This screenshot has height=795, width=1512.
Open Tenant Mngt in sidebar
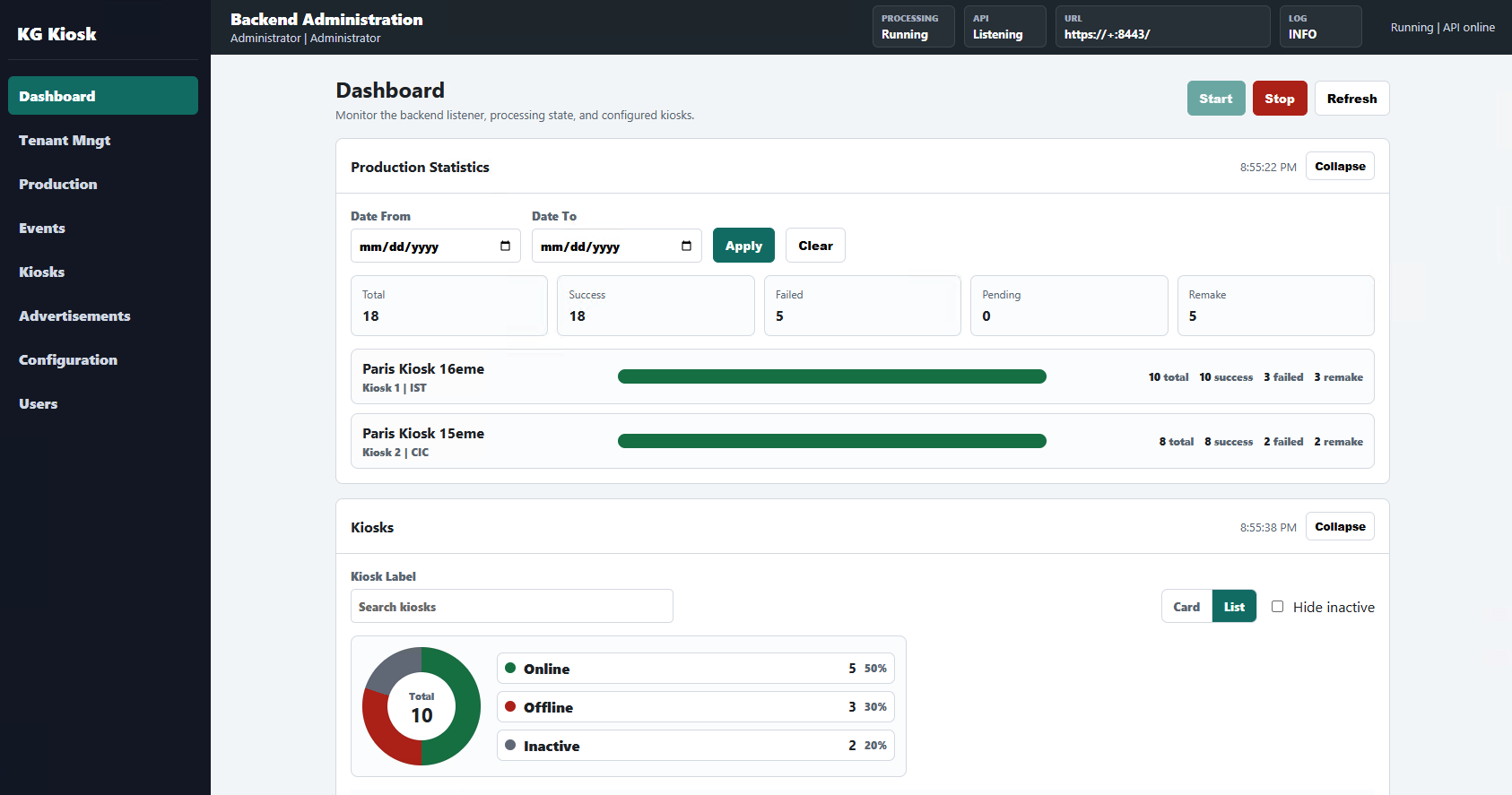tap(103, 140)
